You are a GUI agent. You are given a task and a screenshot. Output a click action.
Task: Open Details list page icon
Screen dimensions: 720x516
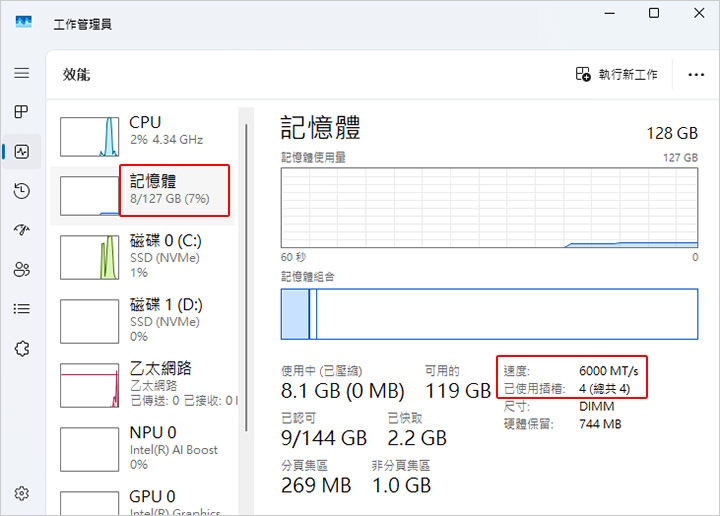pyautogui.click(x=22, y=308)
